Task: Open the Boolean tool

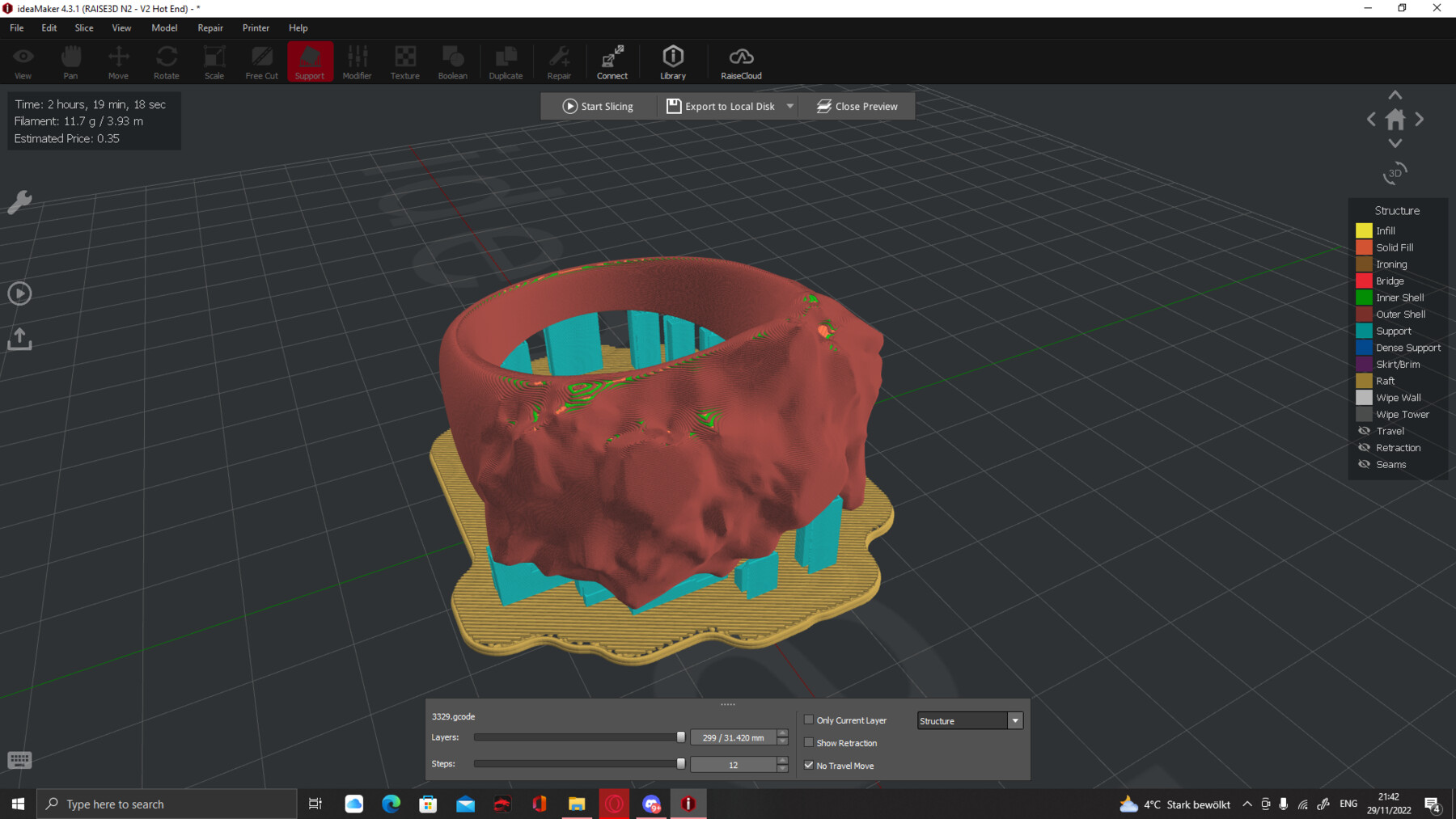Action: [x=452, y=61]
